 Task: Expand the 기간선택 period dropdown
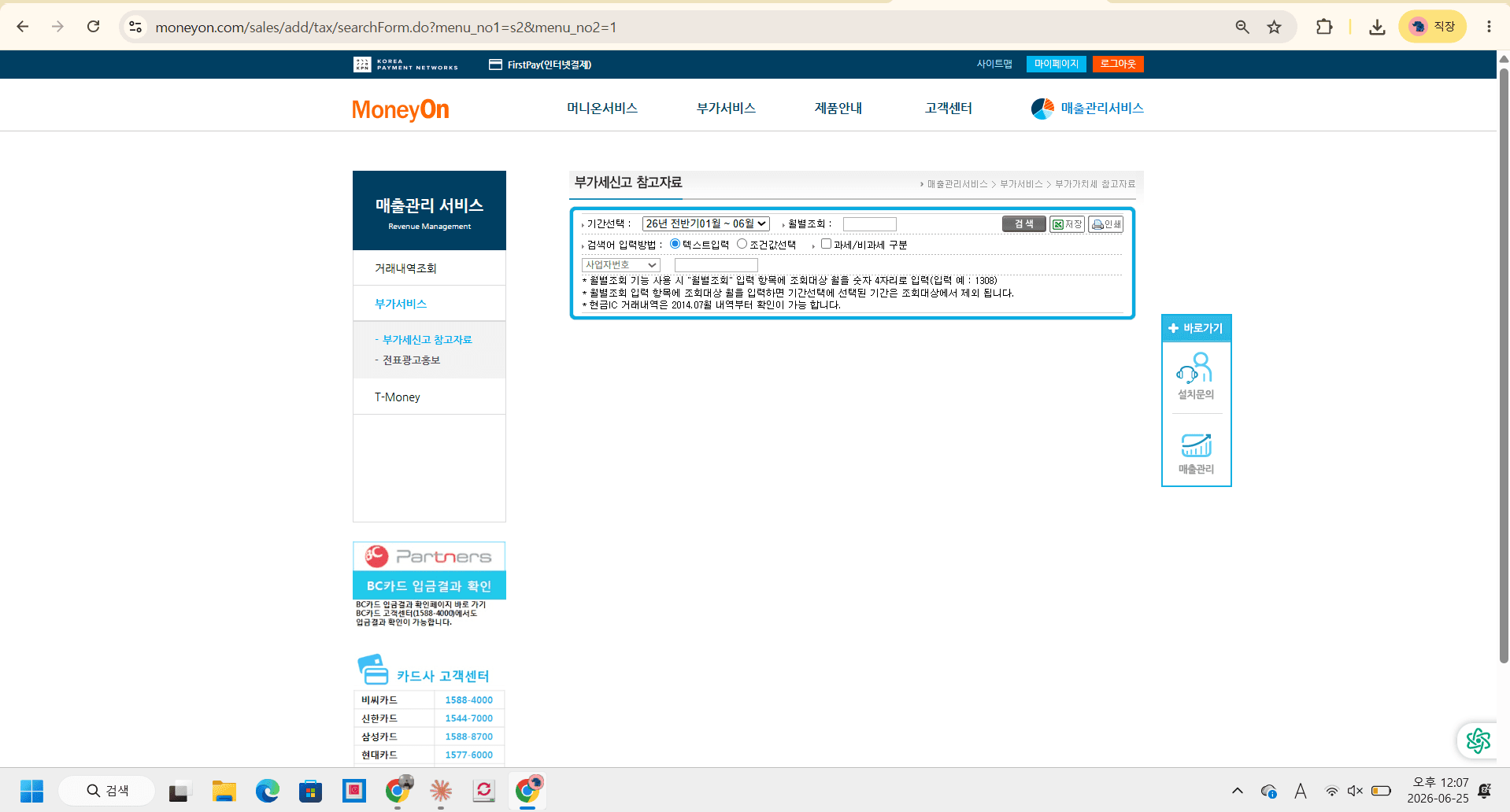tap(705, 224)
